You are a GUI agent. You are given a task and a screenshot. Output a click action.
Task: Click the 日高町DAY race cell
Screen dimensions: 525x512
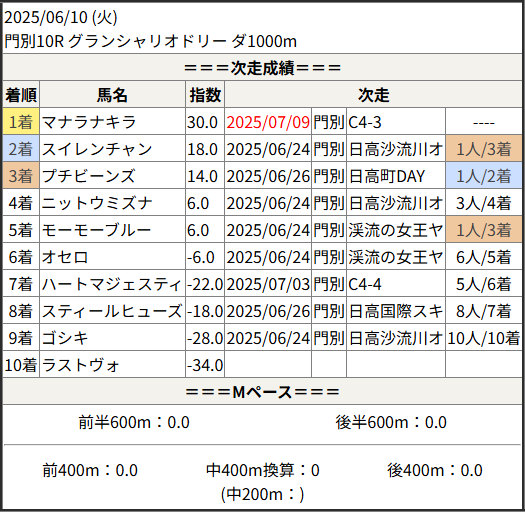[387, 176]
